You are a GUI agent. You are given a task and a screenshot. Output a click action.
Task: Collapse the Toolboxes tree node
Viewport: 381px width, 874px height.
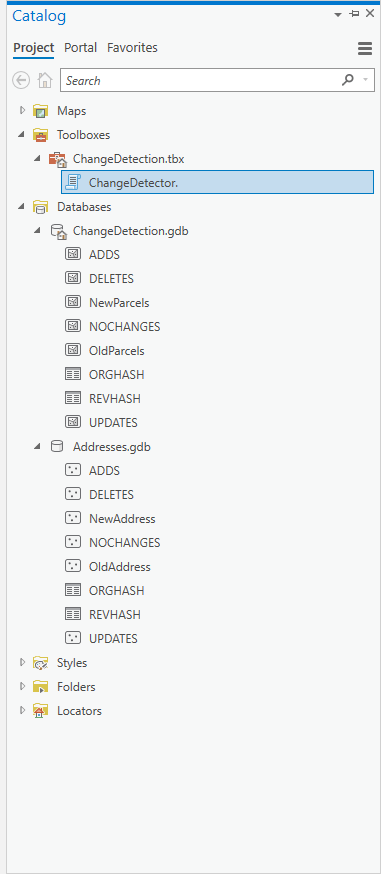pos(22,134)
